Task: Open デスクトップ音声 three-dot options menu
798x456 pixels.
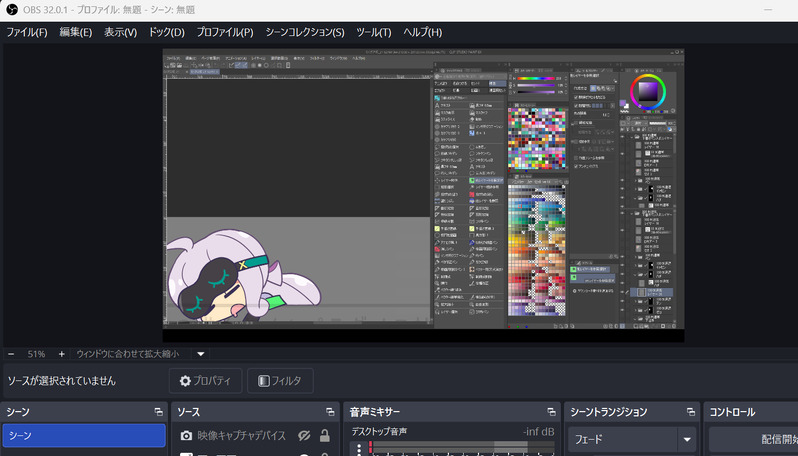Action: pyautogui.click(x=359, y=449)
